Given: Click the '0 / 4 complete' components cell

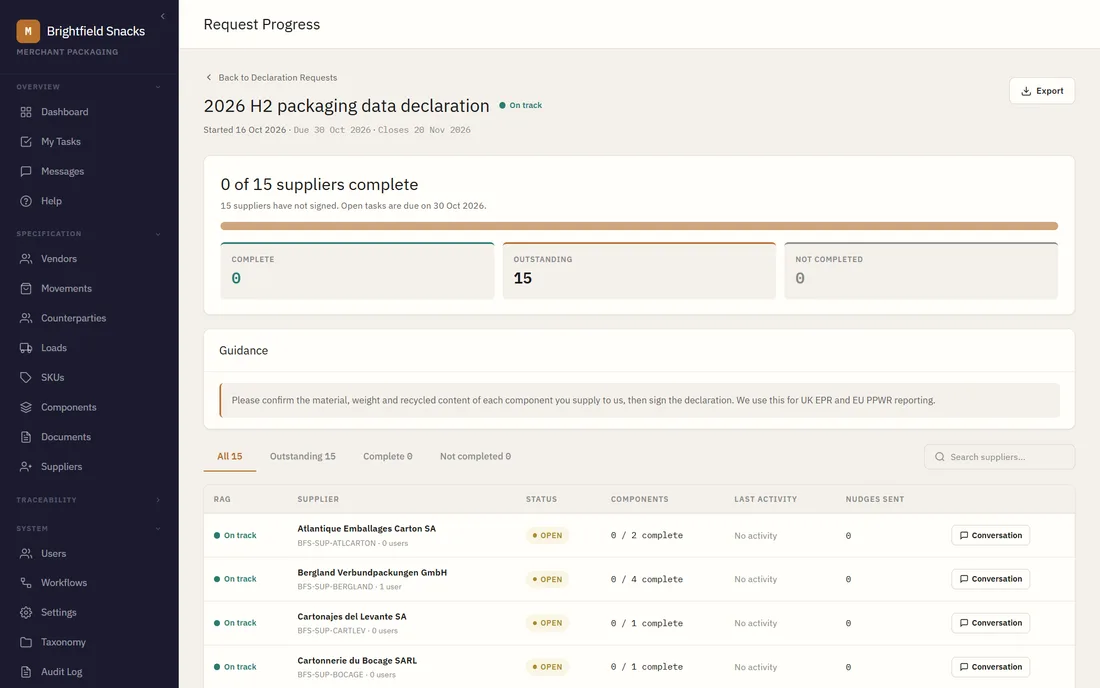Looking at the screenshot, I should pos(646,579).
